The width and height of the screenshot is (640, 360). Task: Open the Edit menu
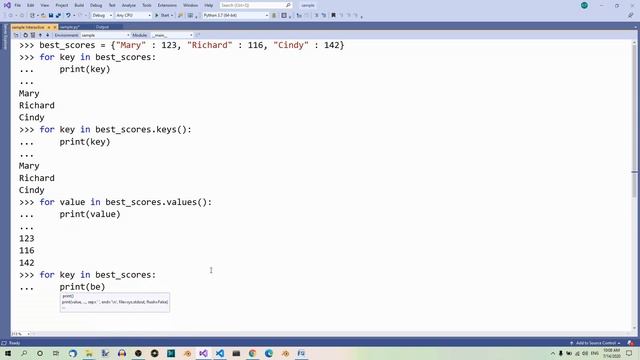click(31, 5)
